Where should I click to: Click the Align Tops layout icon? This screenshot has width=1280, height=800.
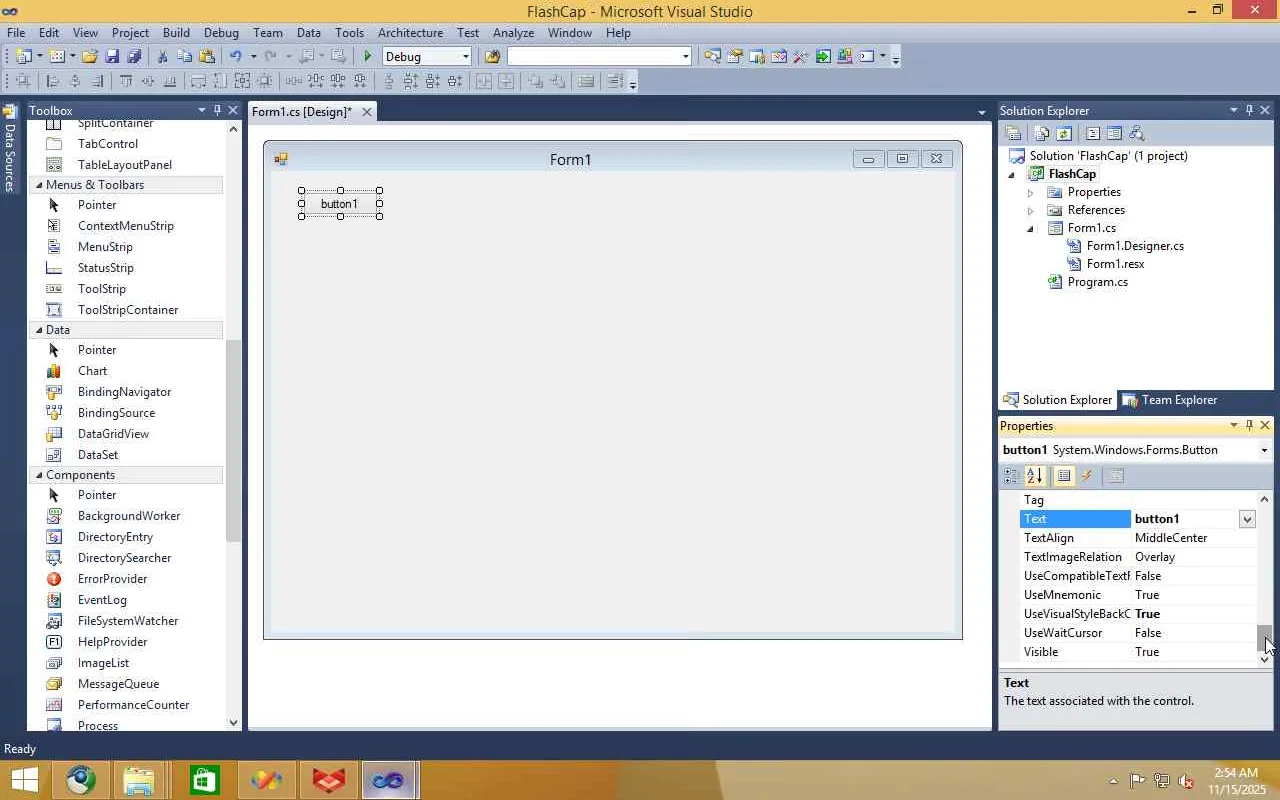[x=126, y=81]
